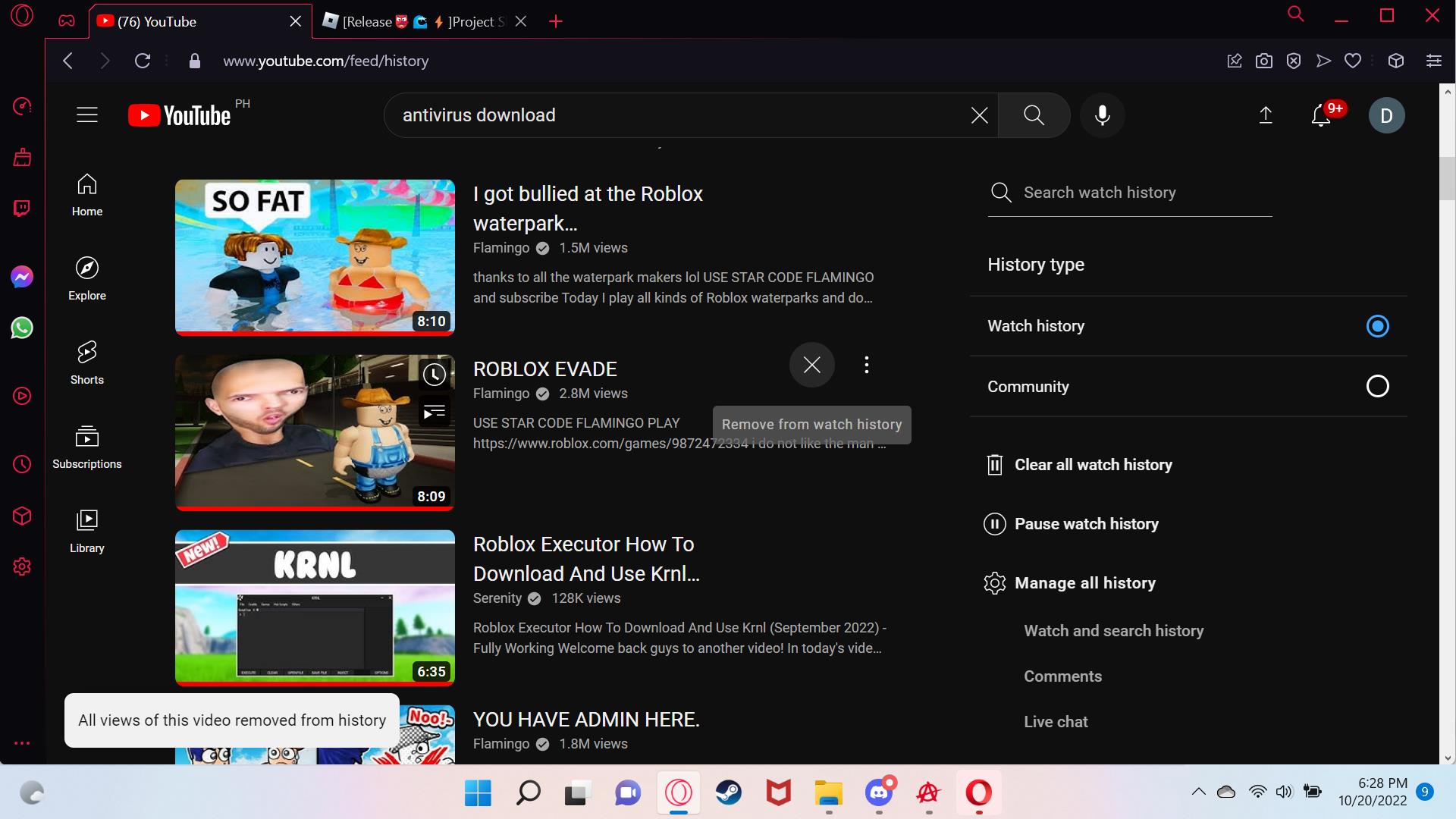This screenshot has height=819, width=1456.
Task: Open Messenger in the Opera sidebar
Action: [22, 277]
